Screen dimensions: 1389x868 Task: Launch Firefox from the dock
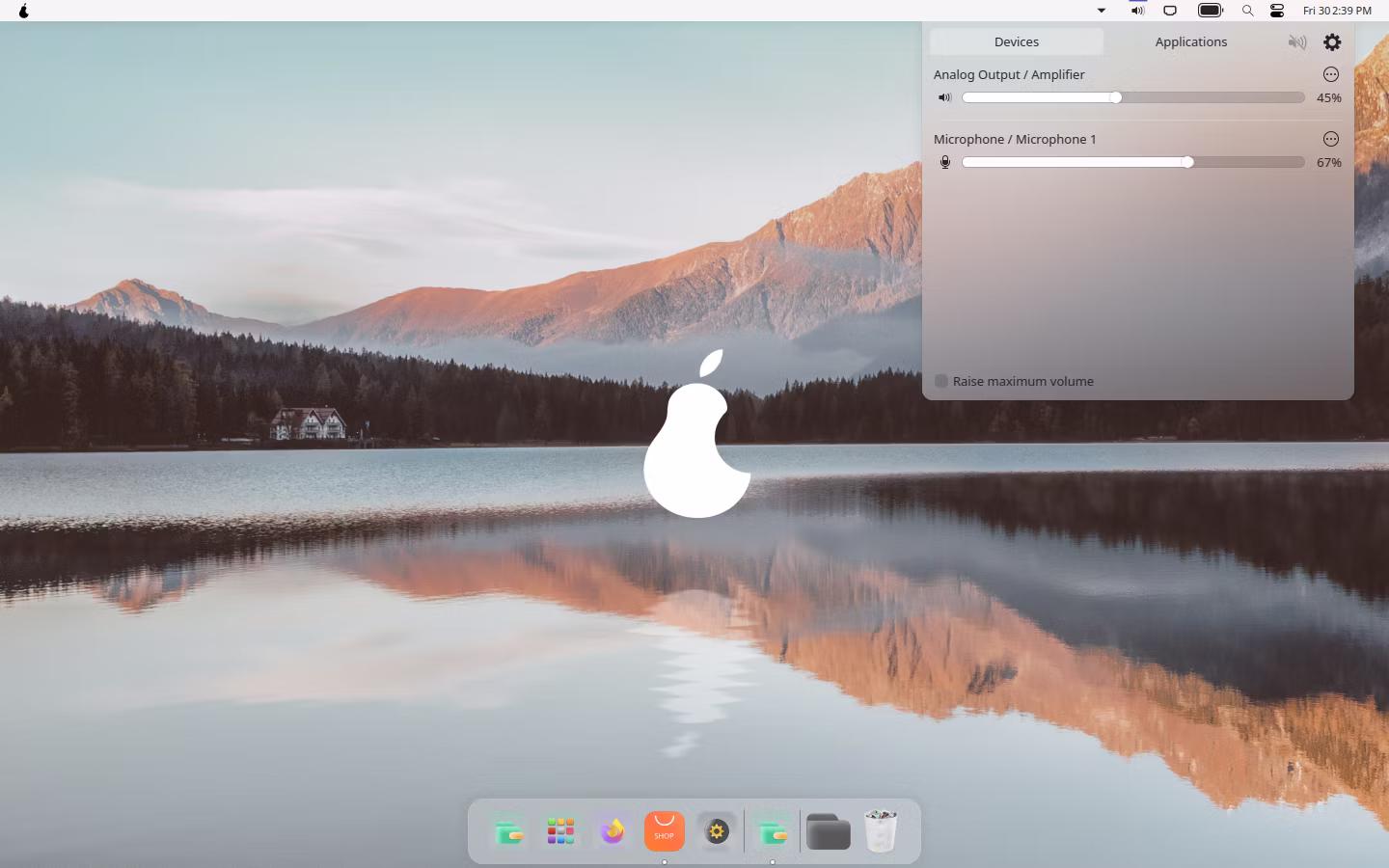tap(613, 830)
